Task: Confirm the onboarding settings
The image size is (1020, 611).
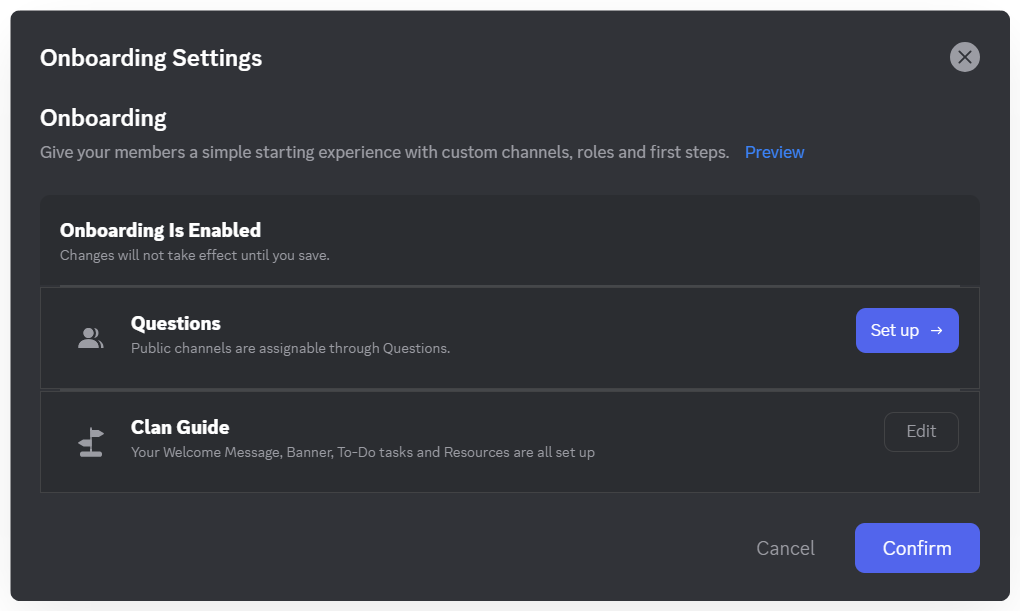Action: (916, 548)
